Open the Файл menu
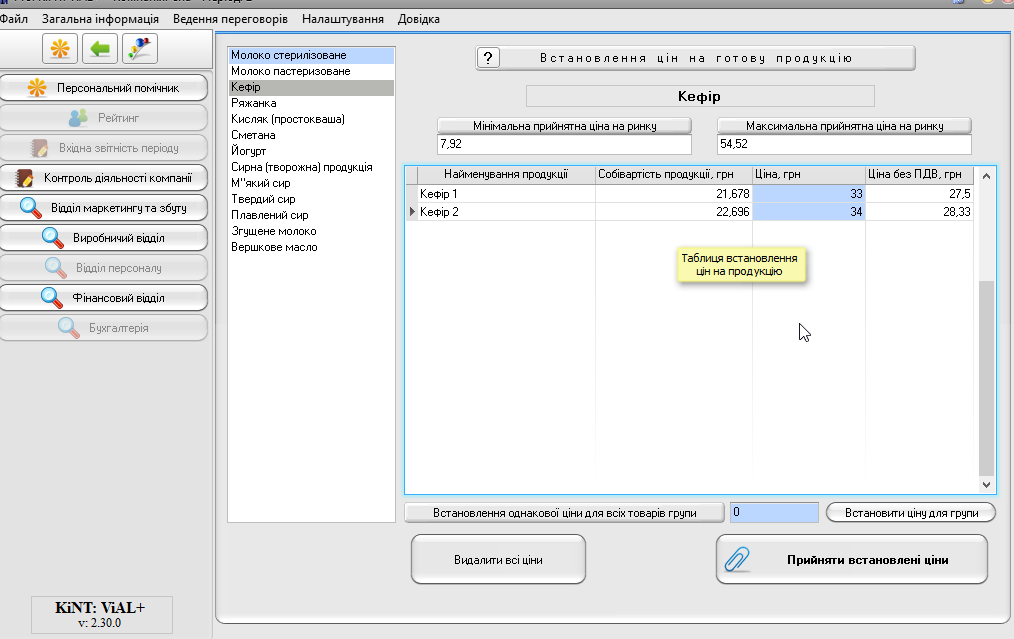Image resolution: width=1014 pixels, height=639 pixels. coord(14,19)
